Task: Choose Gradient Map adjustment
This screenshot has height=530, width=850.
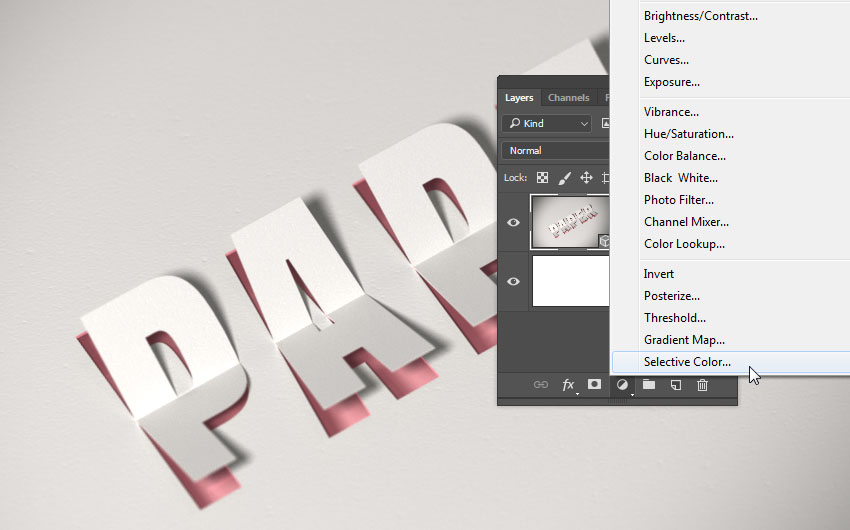Action: [684, 340]
